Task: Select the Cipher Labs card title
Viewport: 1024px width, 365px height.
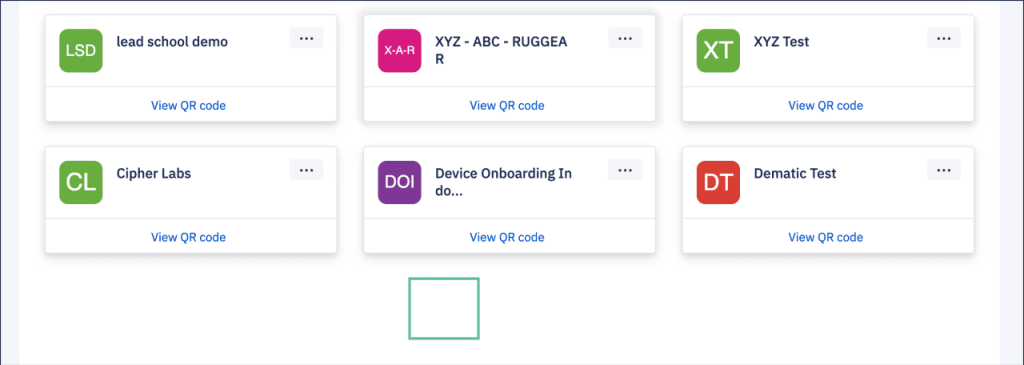Action: pyautogui.click(x=153, y=174)
